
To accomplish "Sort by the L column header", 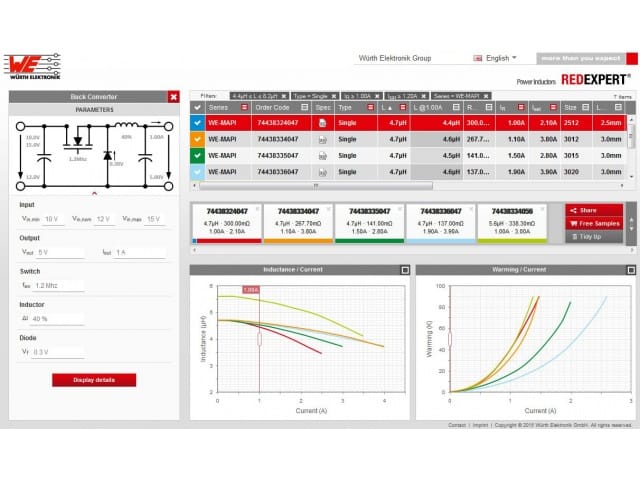I will 386,107.
